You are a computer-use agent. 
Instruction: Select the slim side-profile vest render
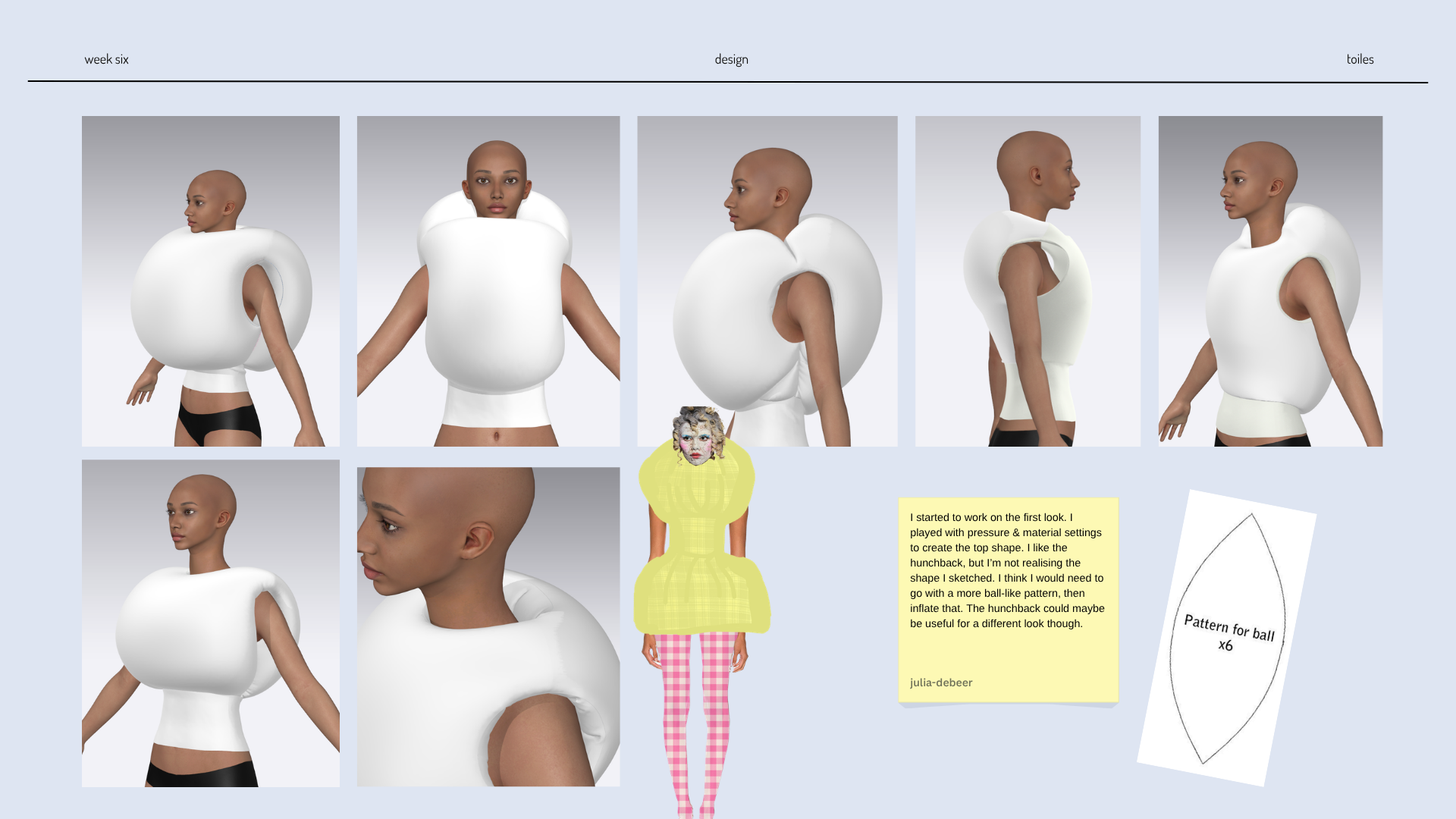[x=1028, y=281]
